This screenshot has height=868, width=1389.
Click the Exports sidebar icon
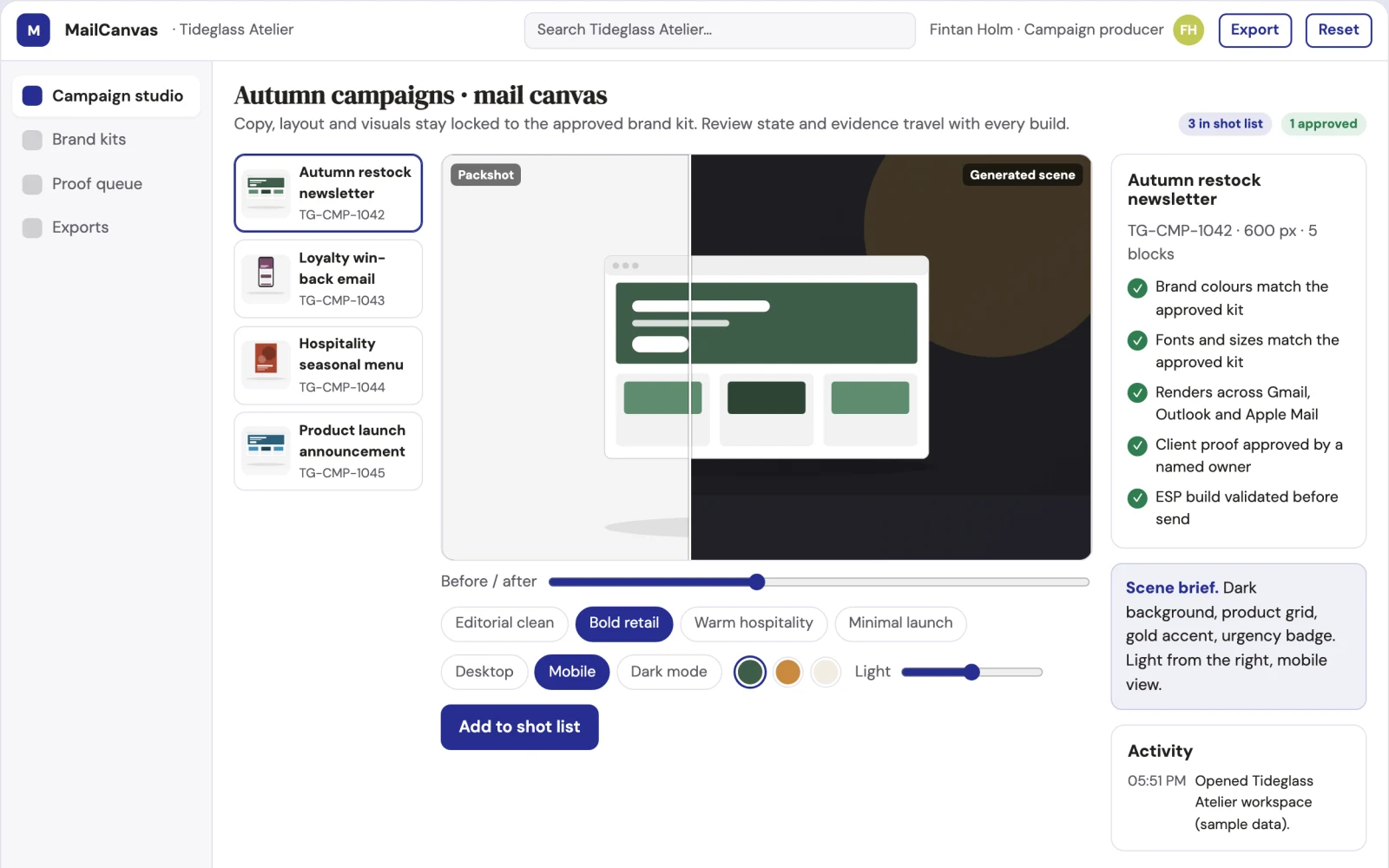click(x=32, y=227)
